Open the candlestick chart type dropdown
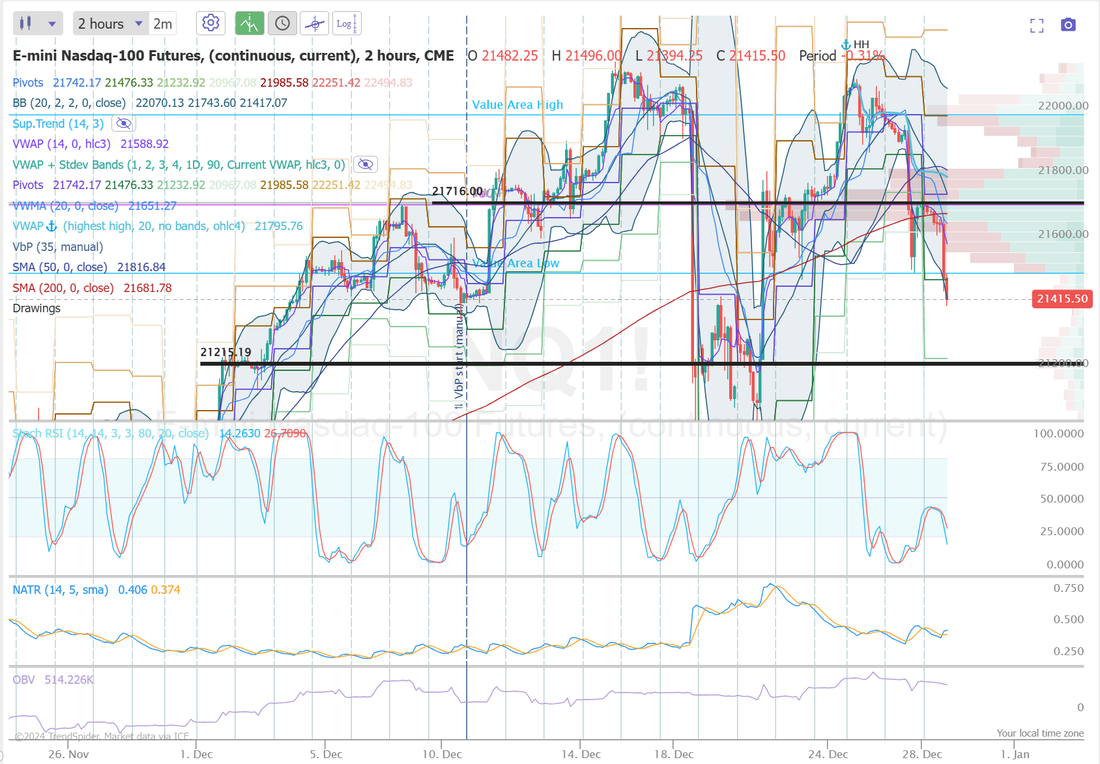 coord(38,23)
